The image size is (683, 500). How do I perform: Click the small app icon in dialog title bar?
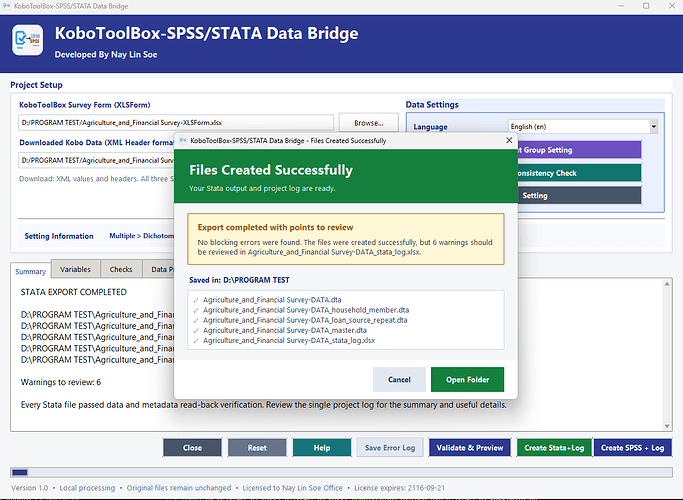click(183, 140)
